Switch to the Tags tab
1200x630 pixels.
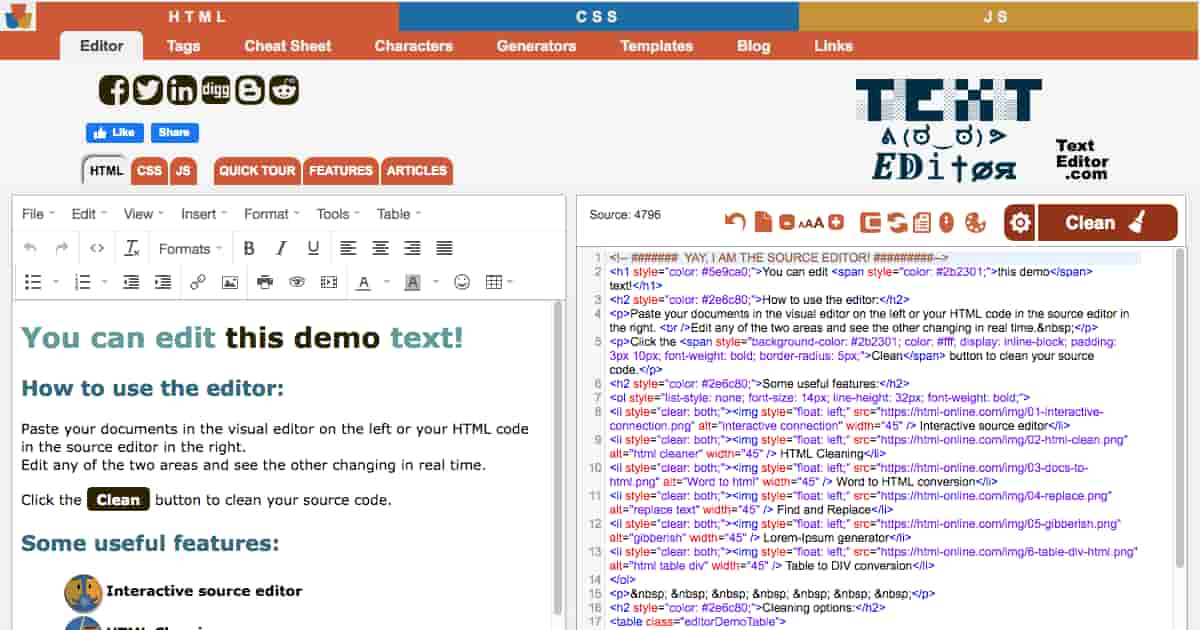[183, 46]
